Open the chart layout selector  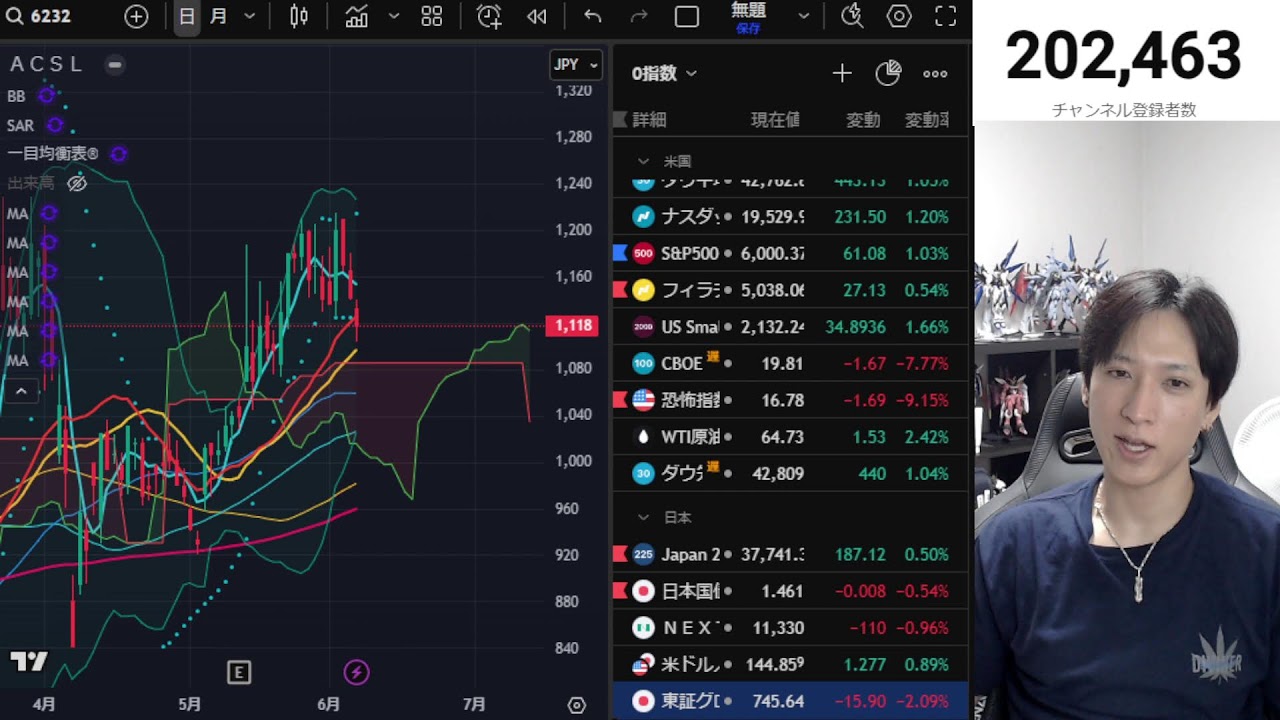[687, 16]
